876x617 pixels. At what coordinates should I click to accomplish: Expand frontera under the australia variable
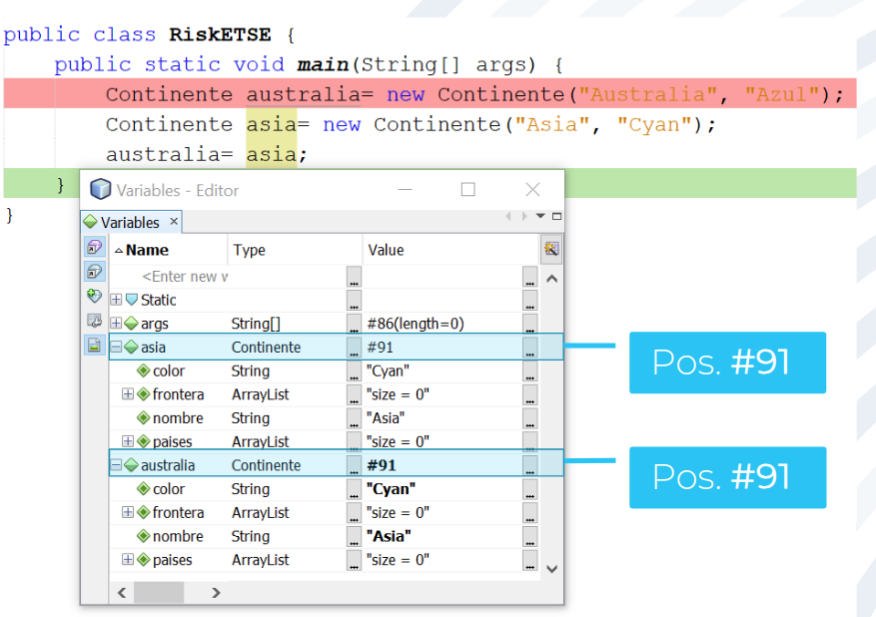click(128, 513)
